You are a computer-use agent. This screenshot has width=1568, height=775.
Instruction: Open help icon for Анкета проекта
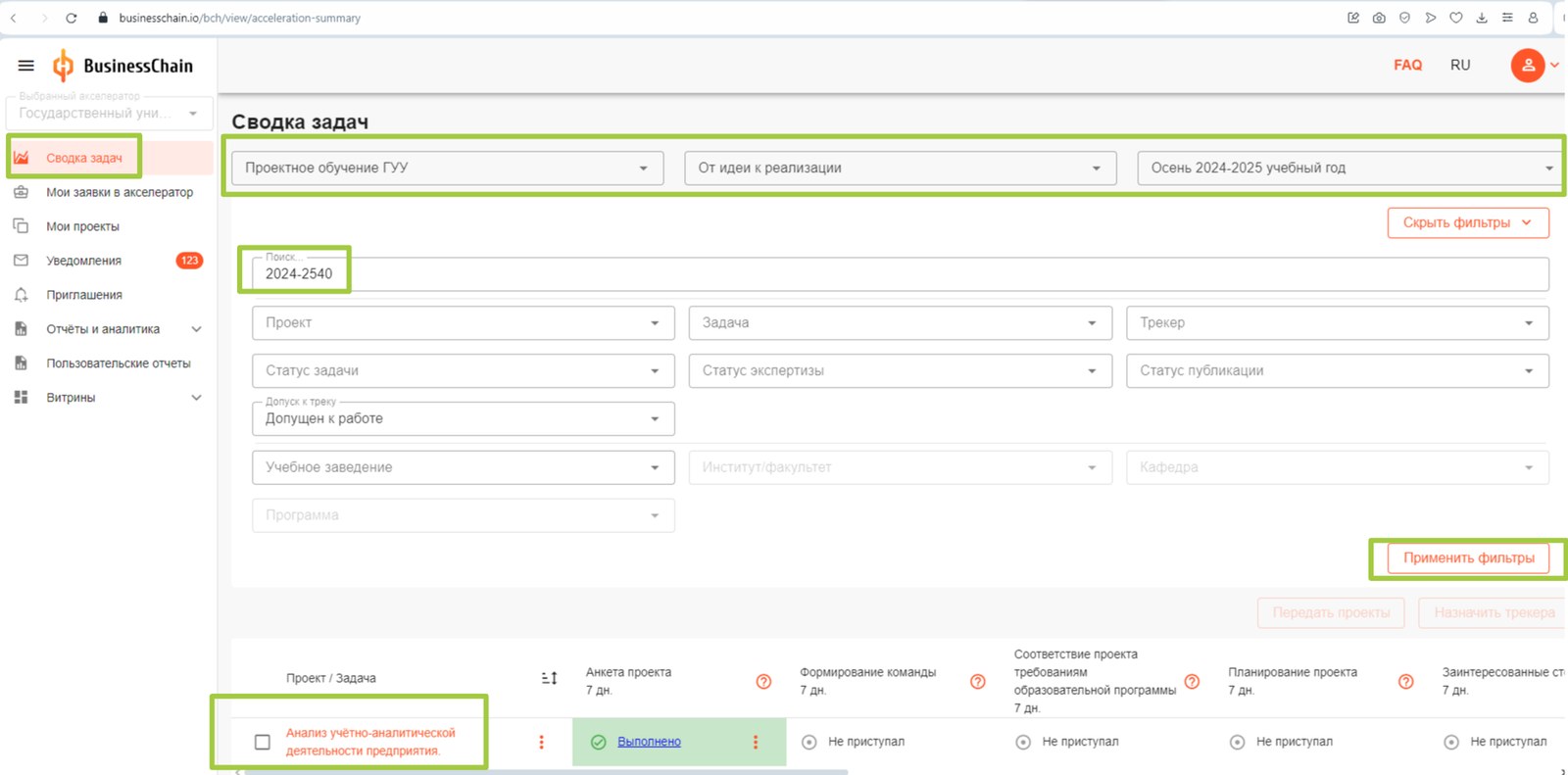[763, 681]
